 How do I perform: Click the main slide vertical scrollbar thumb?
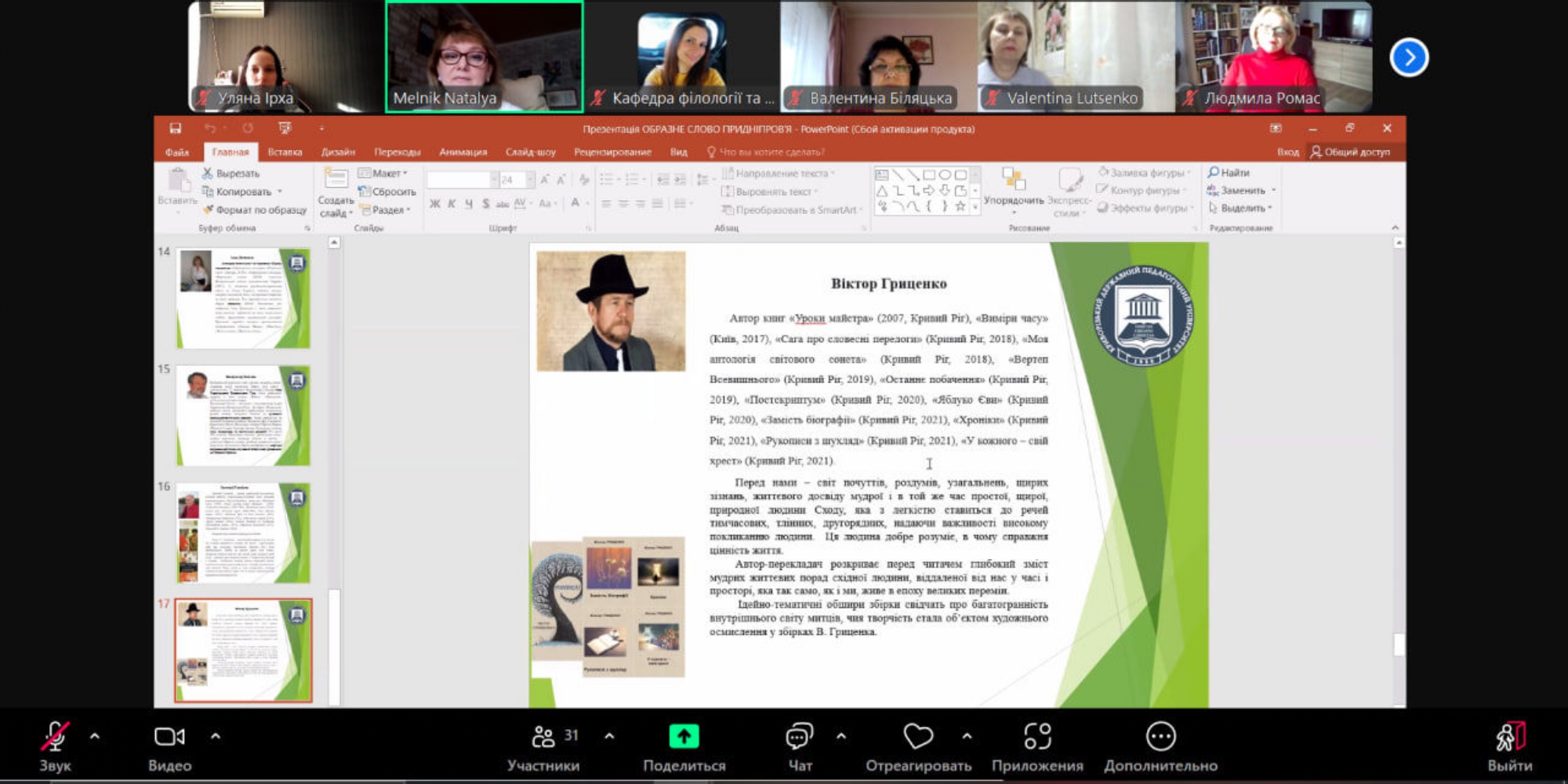(1398, 644)
